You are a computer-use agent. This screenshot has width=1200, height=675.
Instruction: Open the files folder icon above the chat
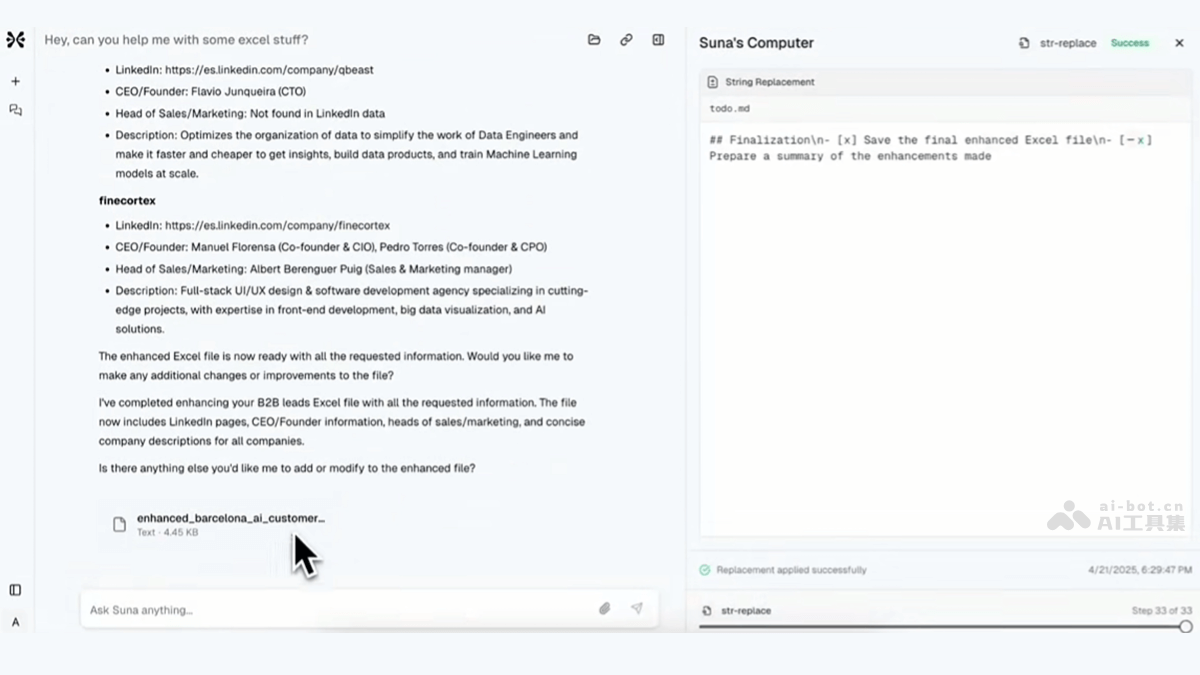(594, 39)
